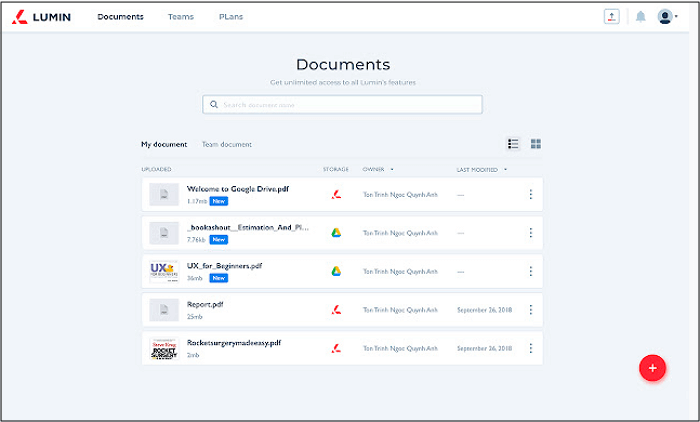The image size is (700, 422).
Task: Sort documents by Owner column
Action: click(x=377, y=169)
